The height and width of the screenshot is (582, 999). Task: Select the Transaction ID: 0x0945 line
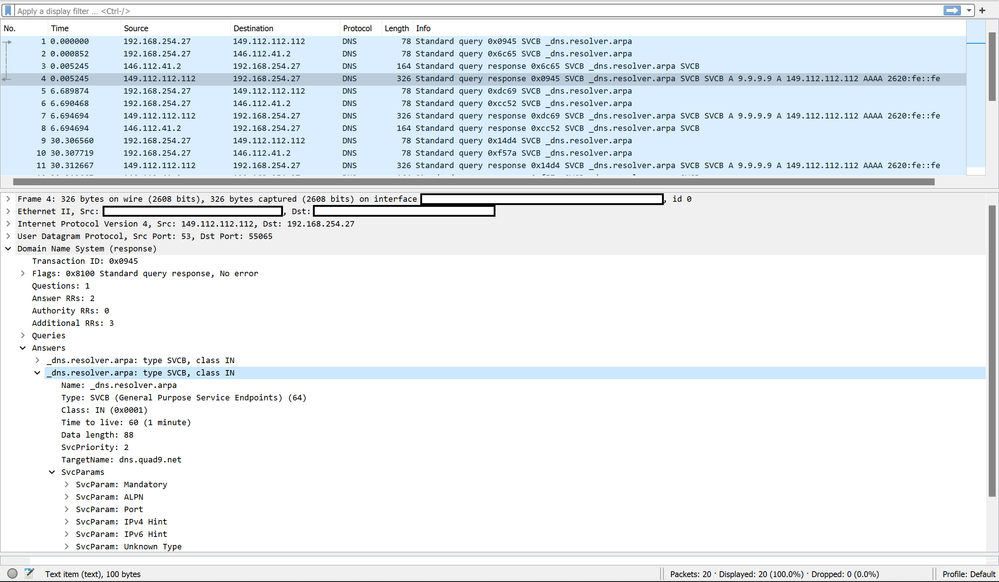click(x=85, y=261)
